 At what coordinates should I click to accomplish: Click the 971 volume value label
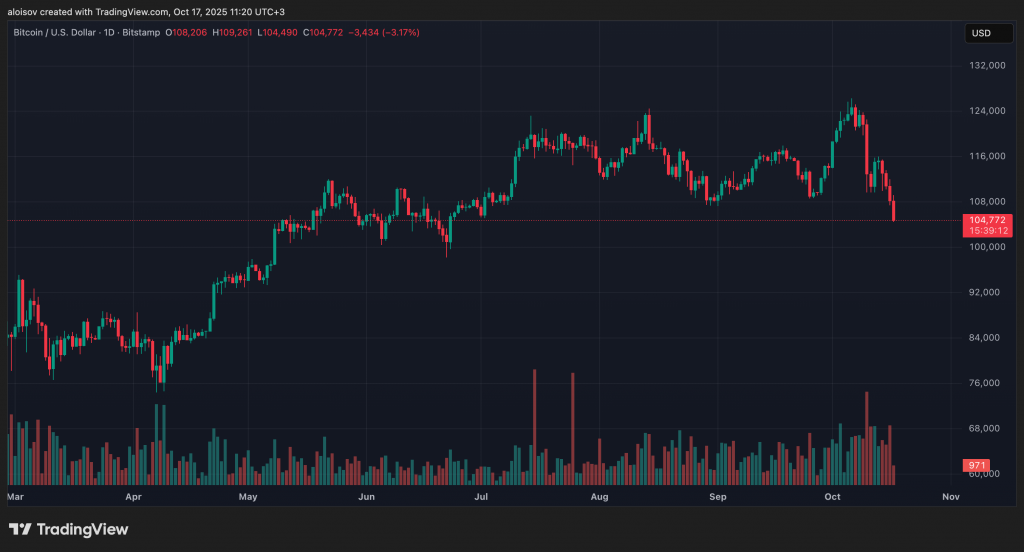(x=975, y=466)
